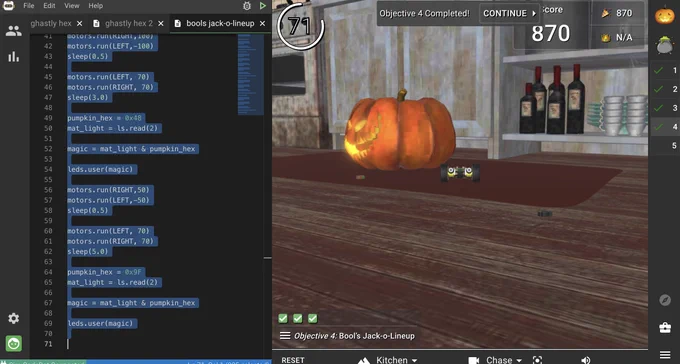Click the Objective 4: Bool's Jack-o-Lineup label

click(354, 336)
